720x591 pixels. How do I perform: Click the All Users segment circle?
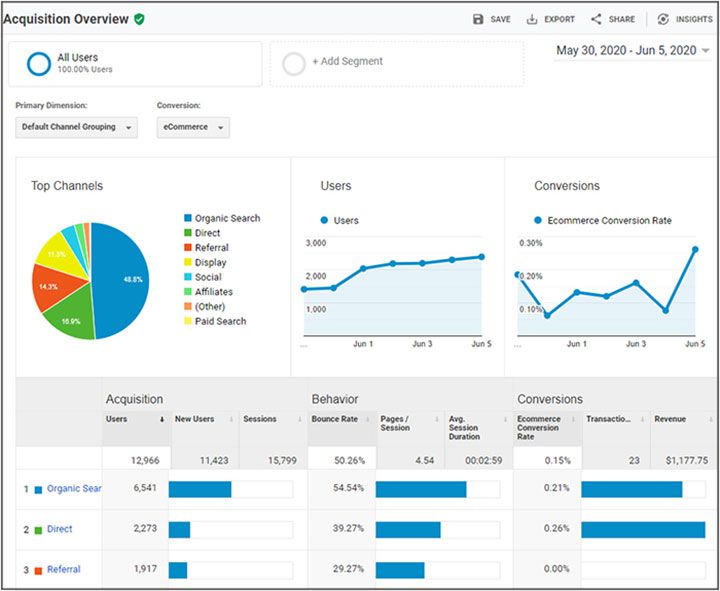pyautogui.click(x=39, y=64)
